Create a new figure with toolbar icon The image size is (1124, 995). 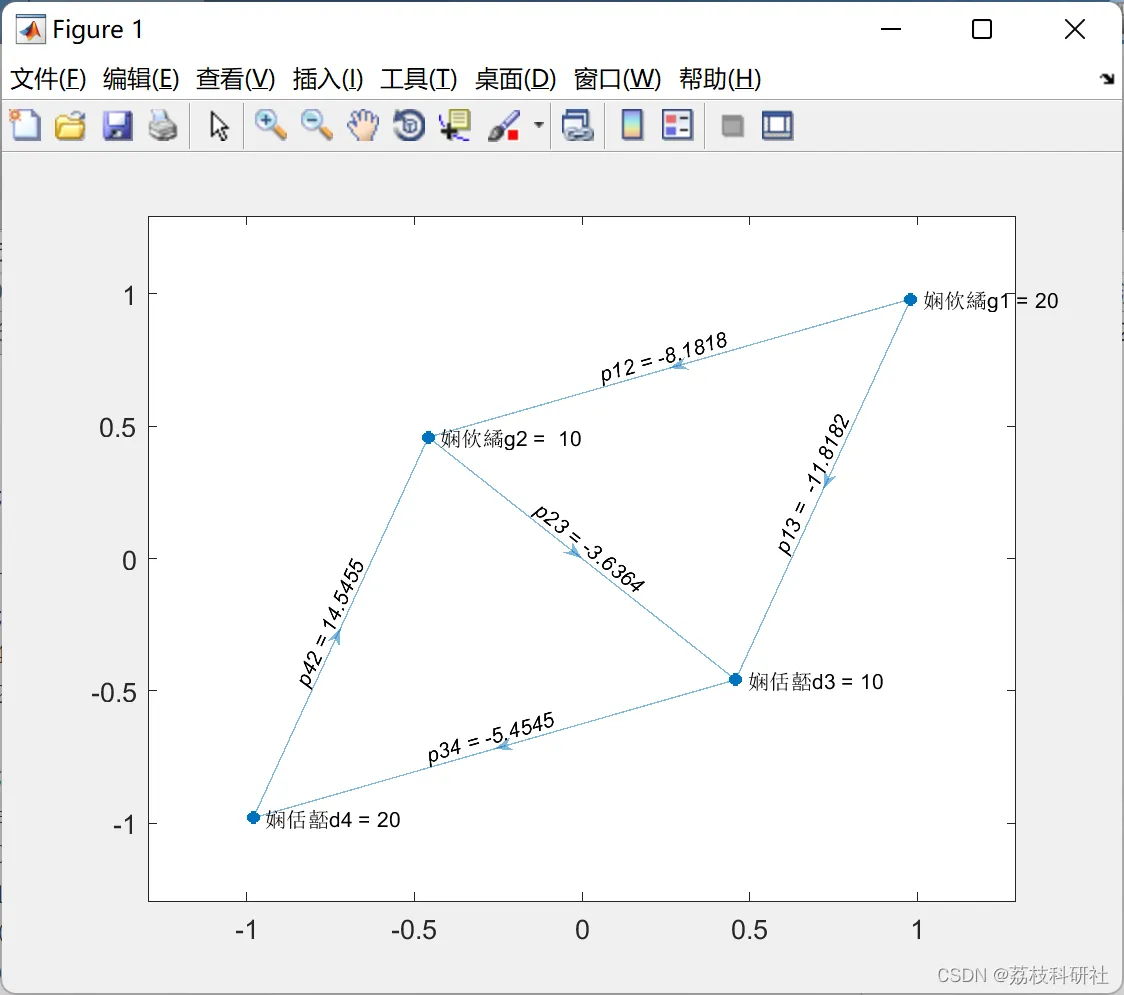click(x=26, y=125)
